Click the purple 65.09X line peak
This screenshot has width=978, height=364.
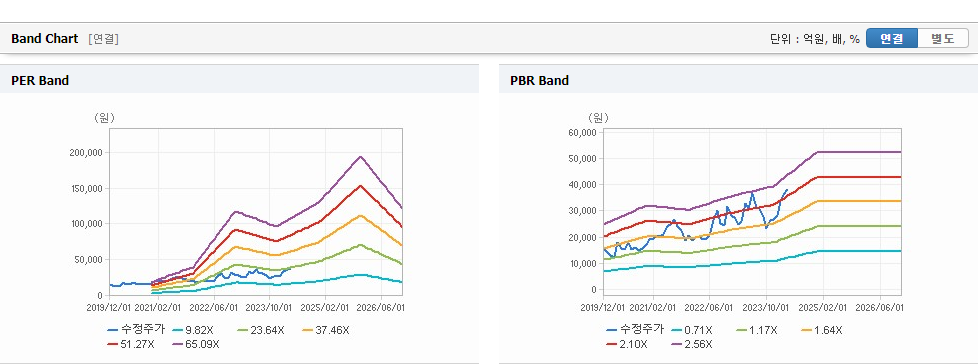click(x=360, y=156)
